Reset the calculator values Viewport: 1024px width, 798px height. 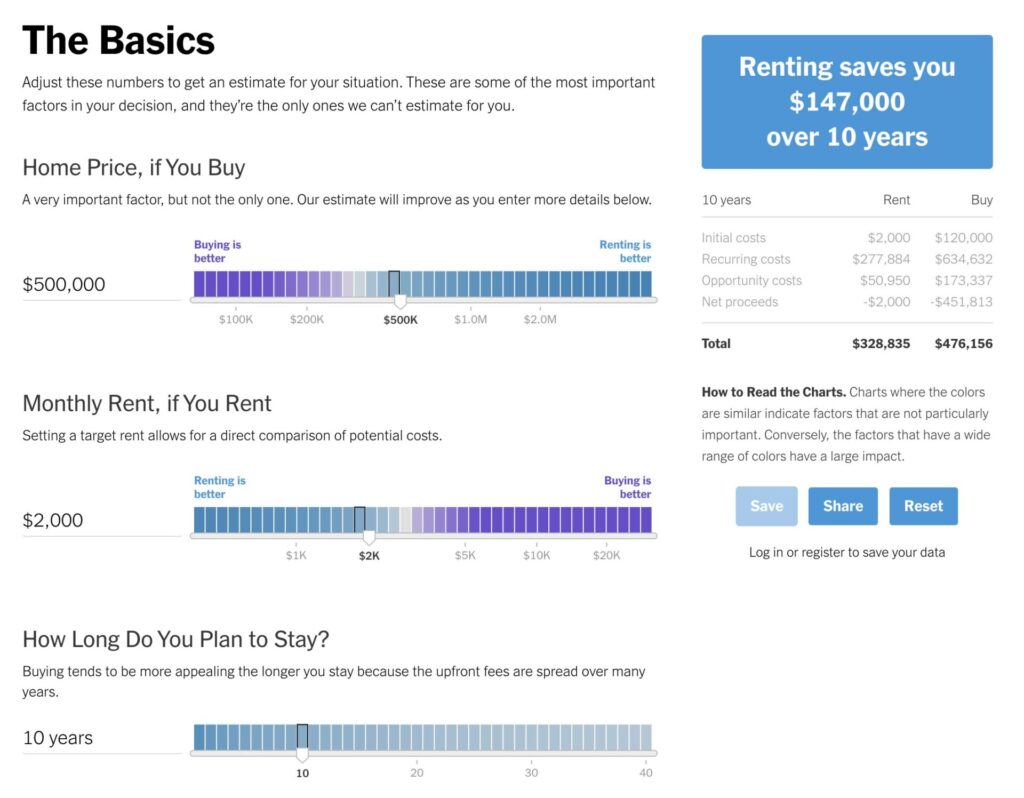(923, 506)
